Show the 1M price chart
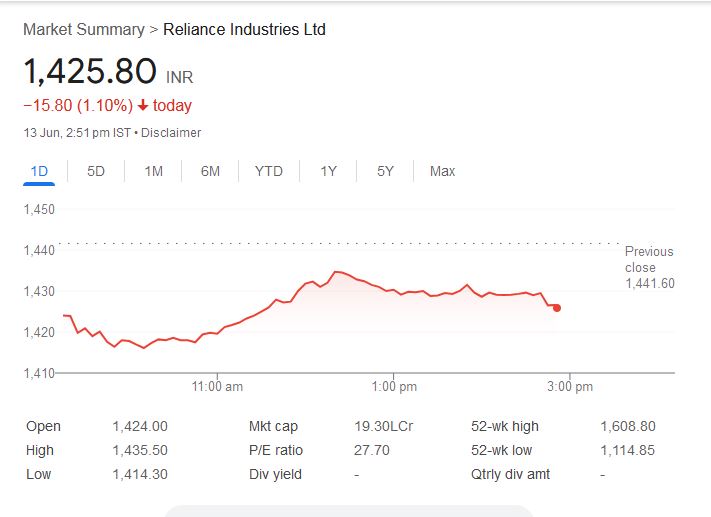The height and width of the screenshot is (517, 711). (x=153, y=171)
